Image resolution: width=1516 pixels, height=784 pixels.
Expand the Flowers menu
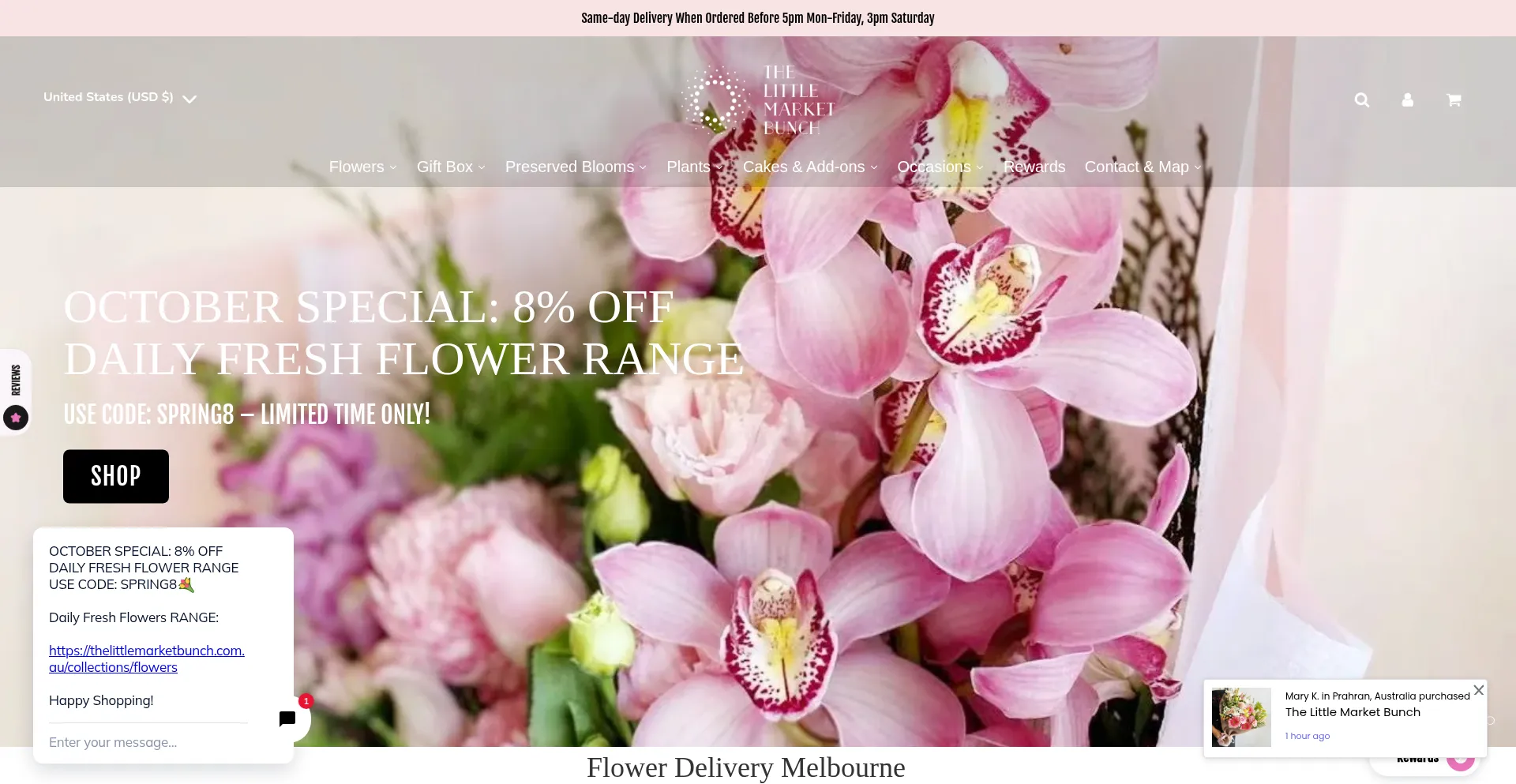pos(362,167)
